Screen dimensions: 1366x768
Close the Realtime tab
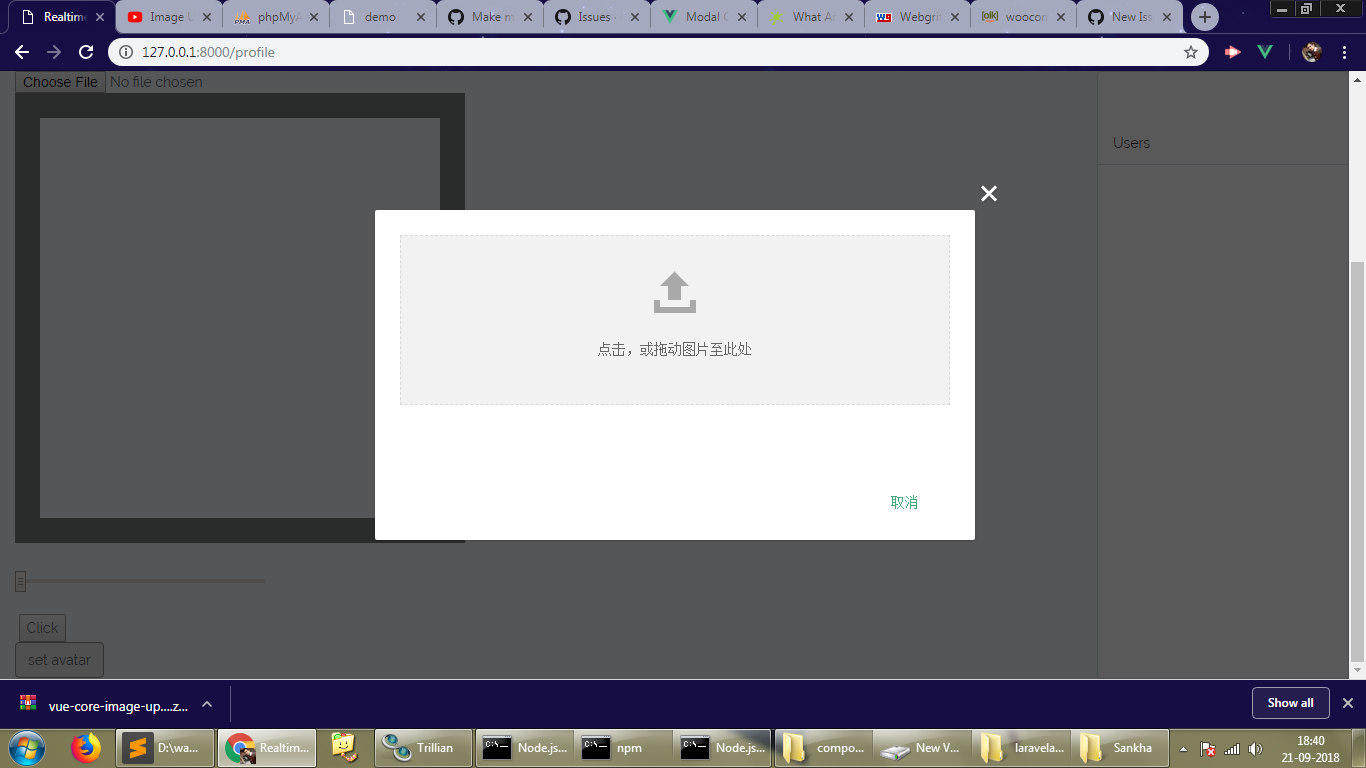(x=100, y=17)
